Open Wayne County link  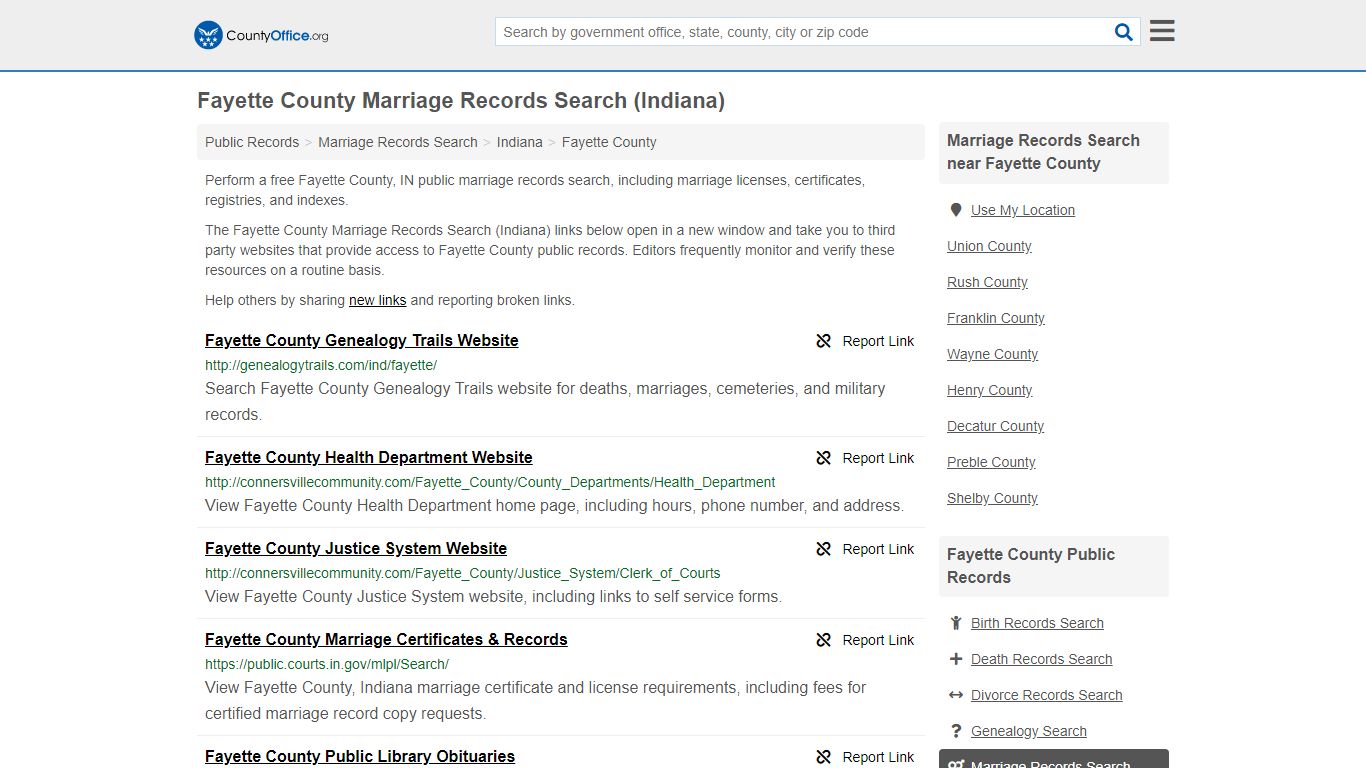992,354
